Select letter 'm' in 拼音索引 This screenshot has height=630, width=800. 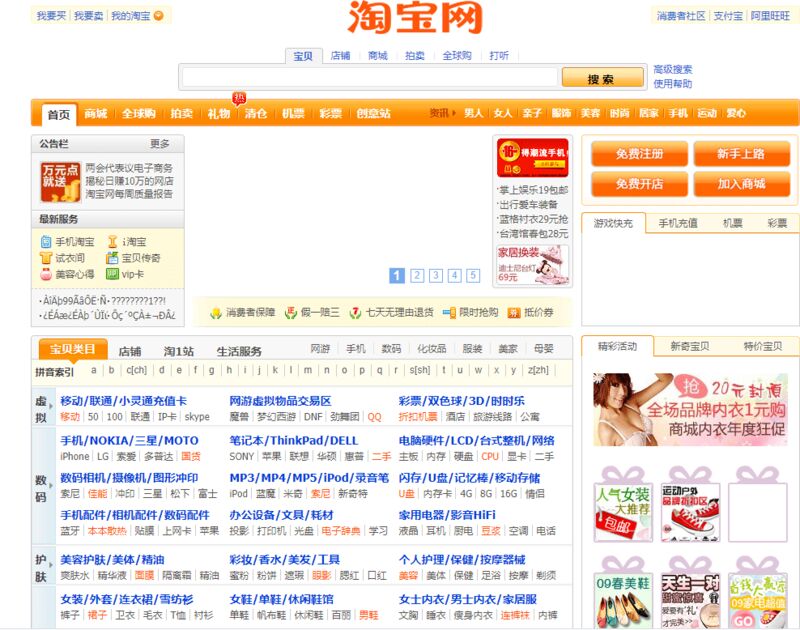(x=308, y=370)
